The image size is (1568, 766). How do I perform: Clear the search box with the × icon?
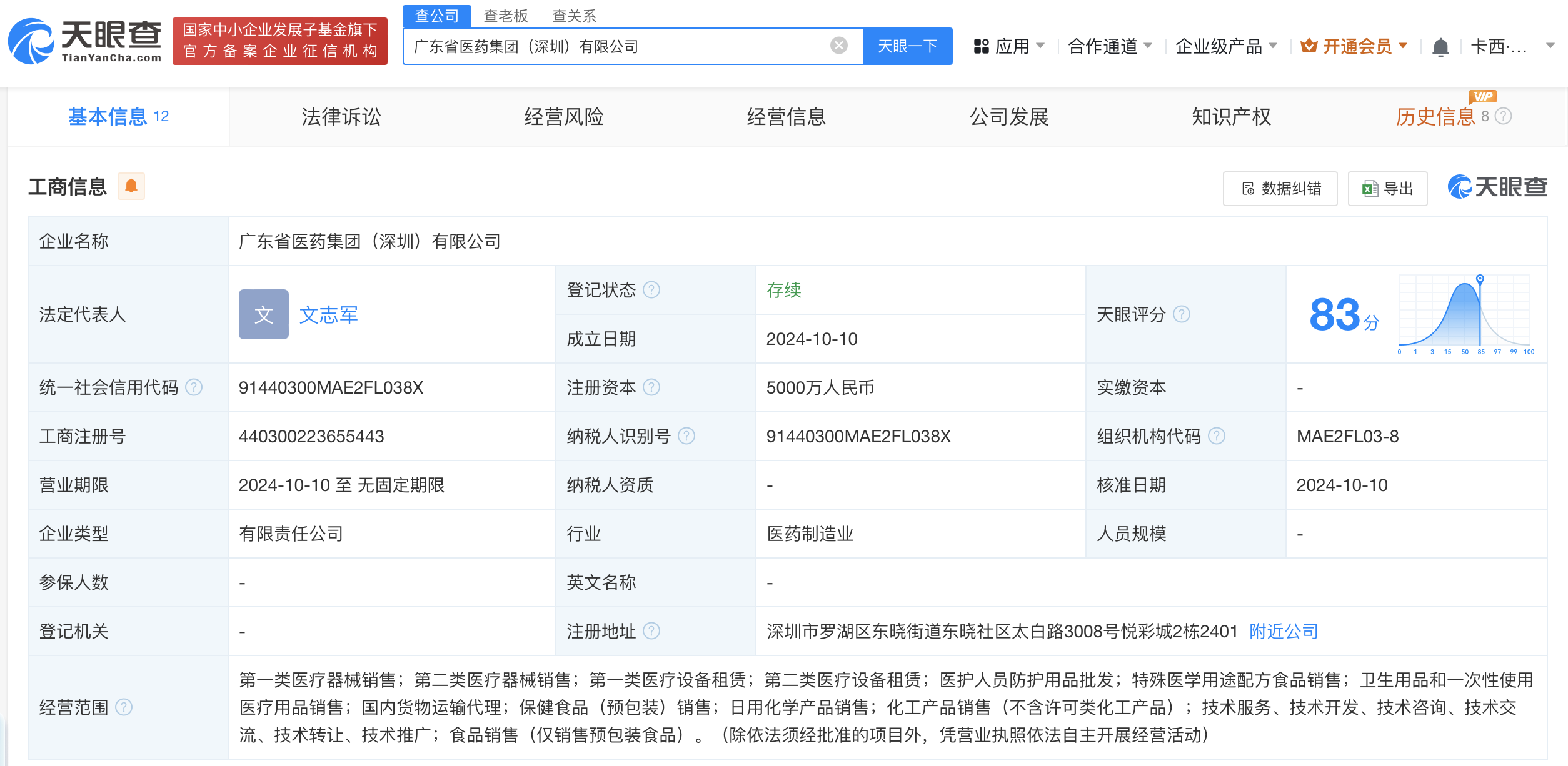tap(838, 46)
